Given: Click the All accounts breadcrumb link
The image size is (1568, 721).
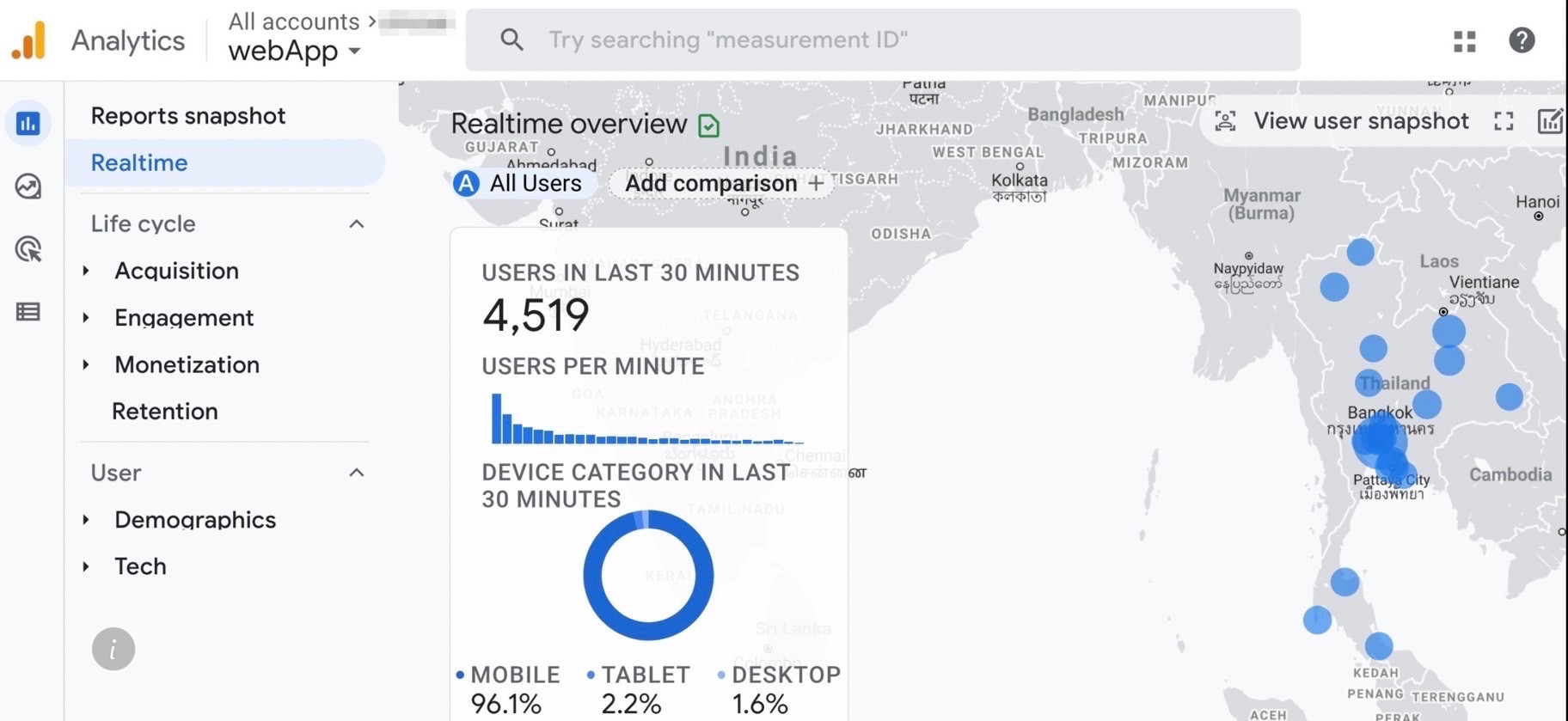Looking at the screenshot, I should [x=294, y=21].
